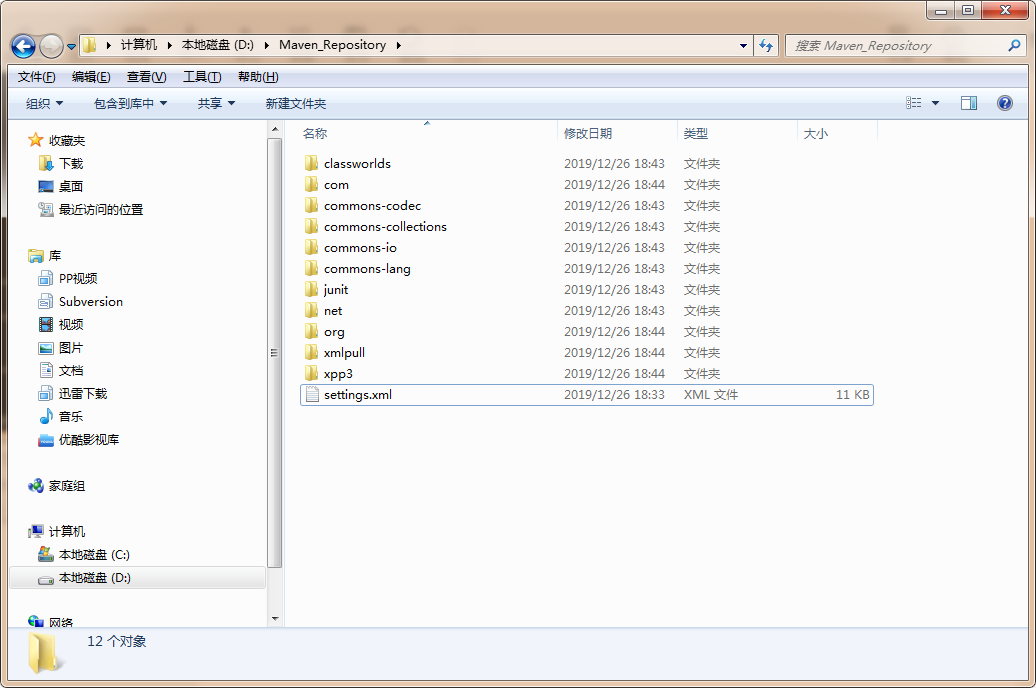The width and height of the screenshot is (1036, 688).
Task: Select the commons-codec folder icon
Action: click(312, 206)
